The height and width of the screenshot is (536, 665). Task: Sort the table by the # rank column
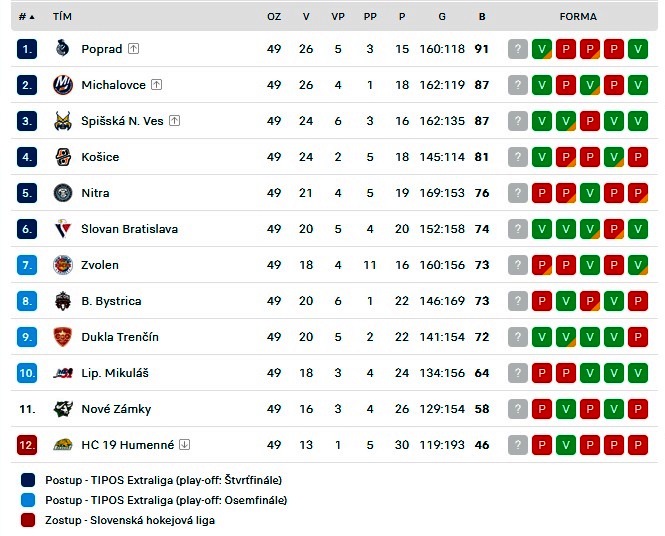26,17
